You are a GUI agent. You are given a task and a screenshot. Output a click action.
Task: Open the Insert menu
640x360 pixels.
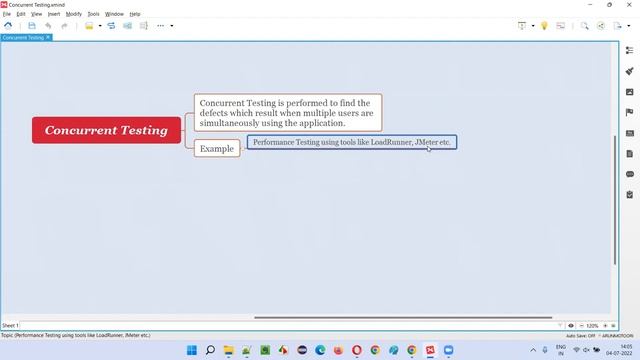click(x=54, y=14)
